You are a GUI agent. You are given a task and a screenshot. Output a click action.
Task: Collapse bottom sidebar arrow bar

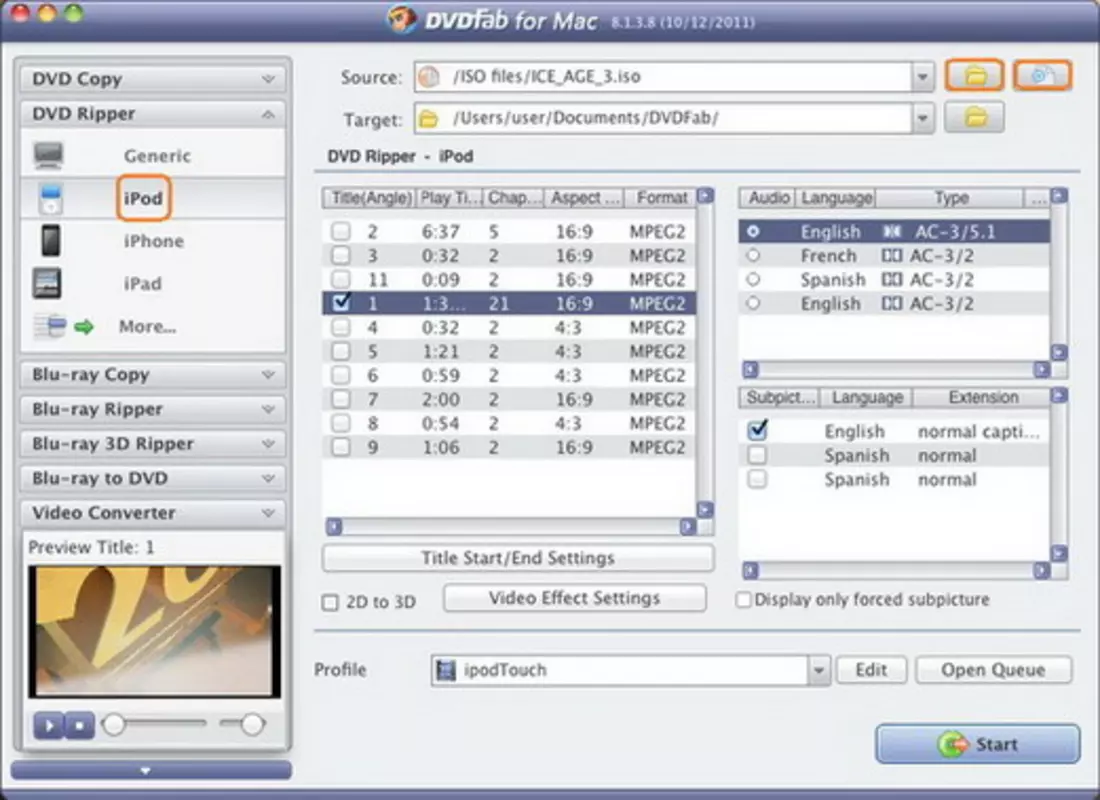tap(151, 771)
